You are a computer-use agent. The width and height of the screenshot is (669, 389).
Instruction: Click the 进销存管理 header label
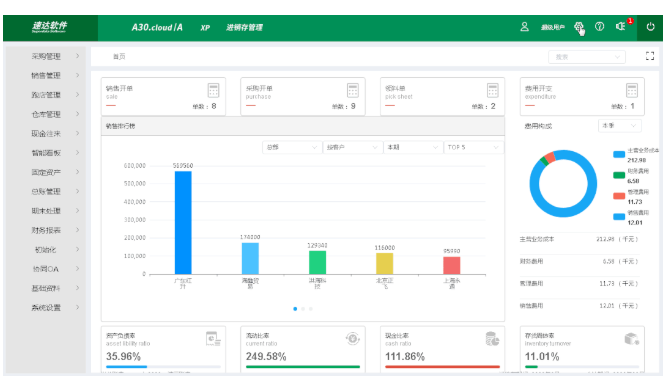pyautogui.click(x=244, y=27)
